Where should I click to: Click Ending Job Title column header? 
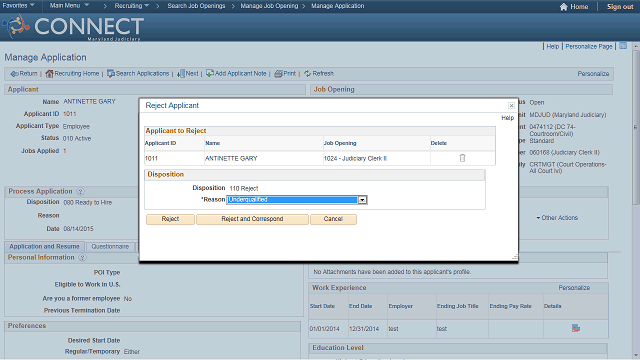[457, 306]
